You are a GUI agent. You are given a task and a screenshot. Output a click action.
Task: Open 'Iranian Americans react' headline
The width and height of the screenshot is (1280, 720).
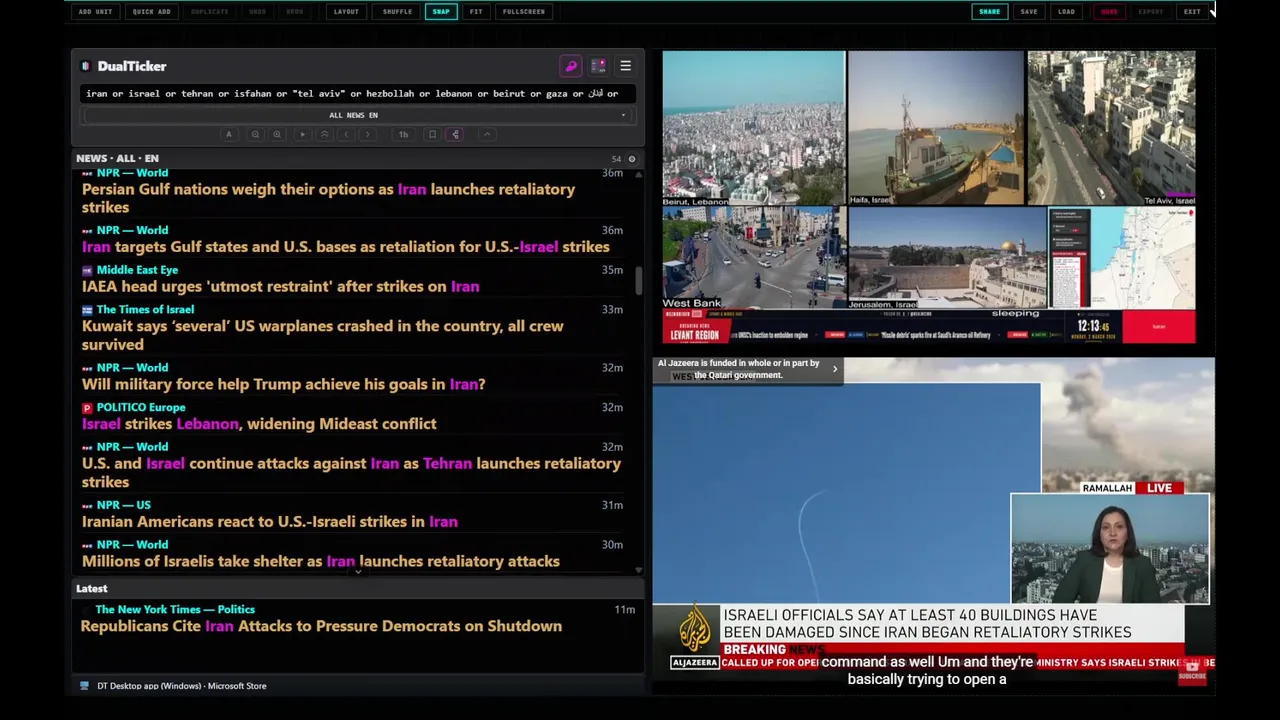270,522
